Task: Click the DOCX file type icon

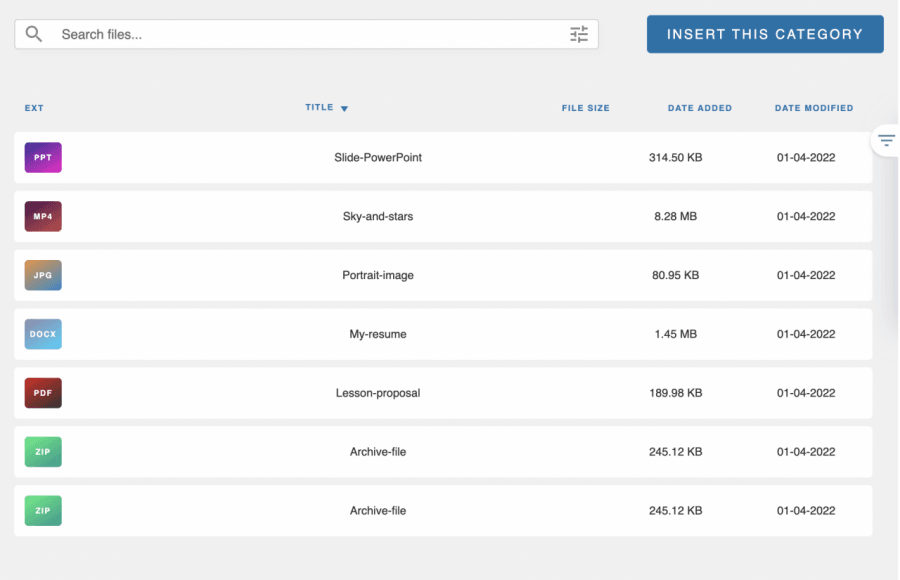Action: tap(43, 334)
